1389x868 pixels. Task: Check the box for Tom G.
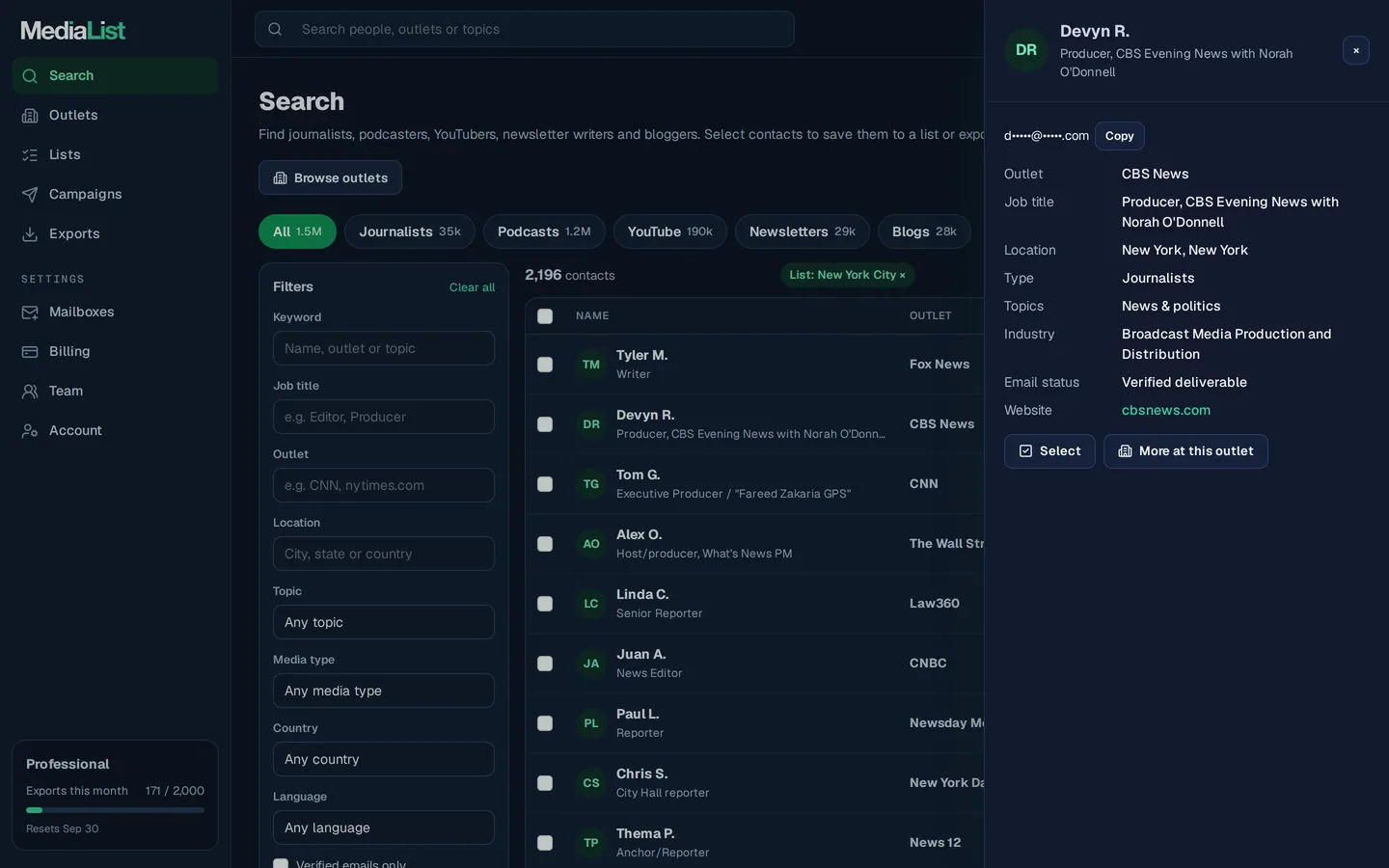[545, 484]
